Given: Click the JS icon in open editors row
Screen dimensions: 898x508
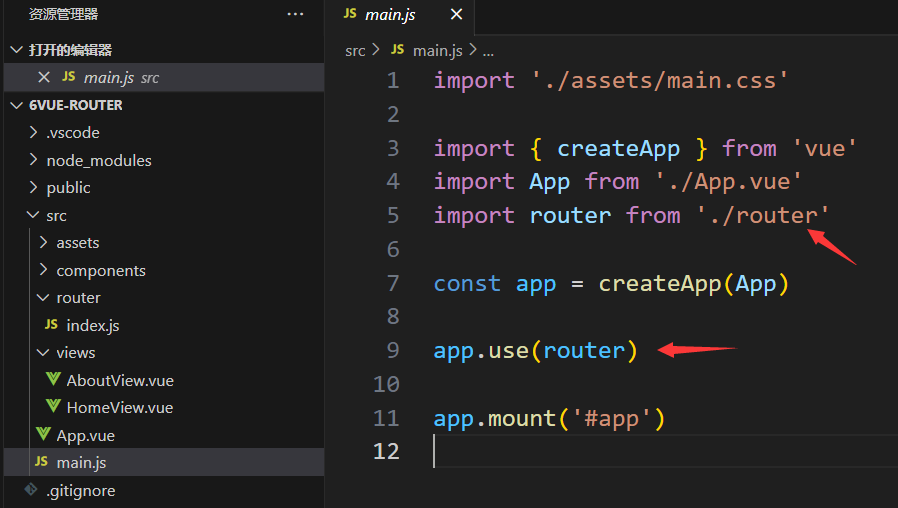Looking at the screenshot, I should click(x=69, y=77).
